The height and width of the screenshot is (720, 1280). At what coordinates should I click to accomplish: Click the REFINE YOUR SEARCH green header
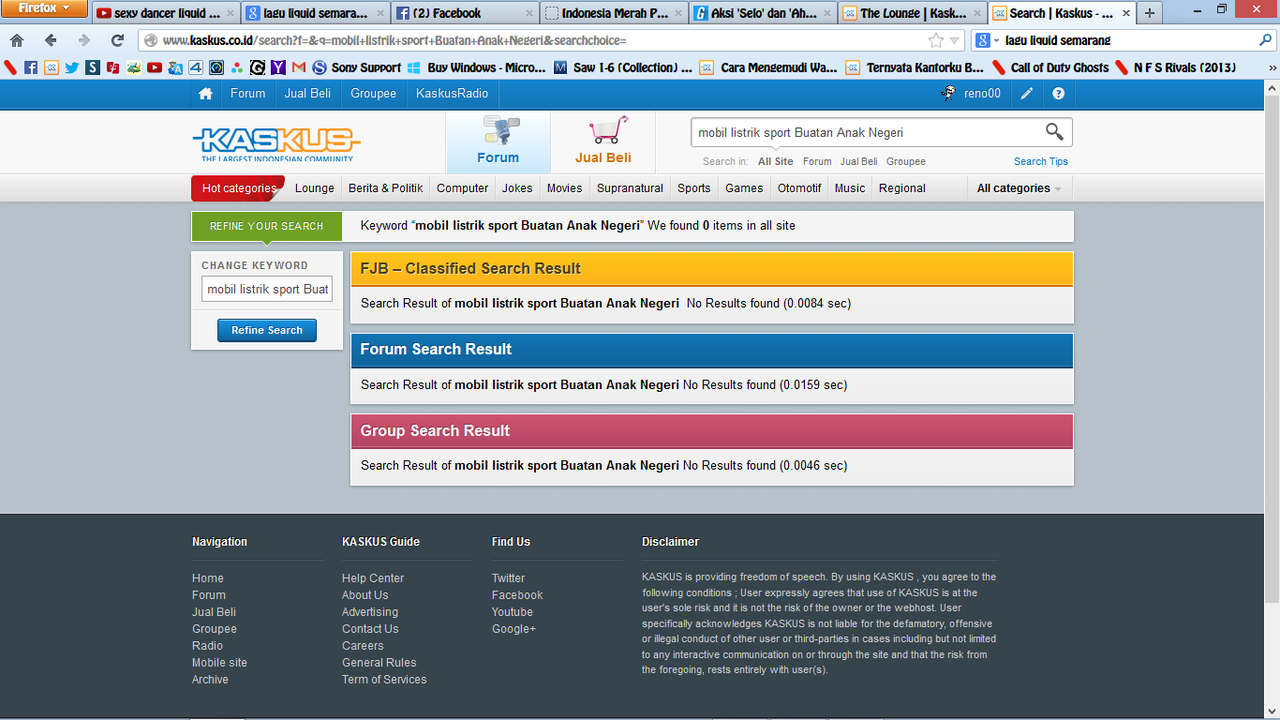267,226
